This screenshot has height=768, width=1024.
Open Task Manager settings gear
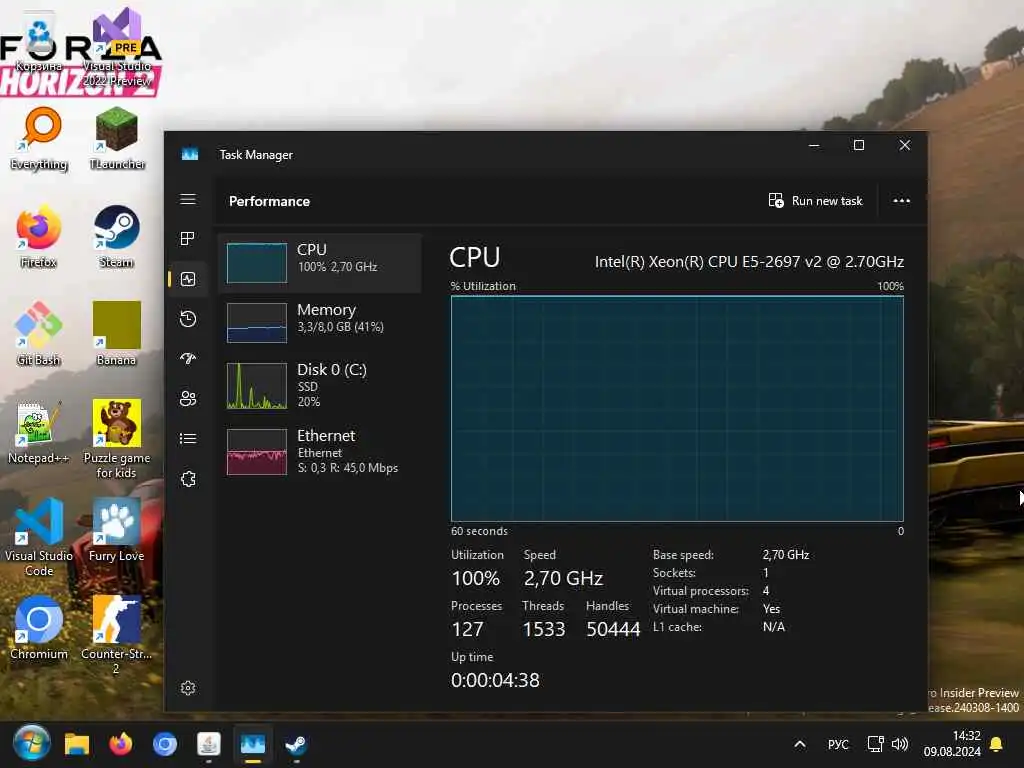[x=188, y=688]
